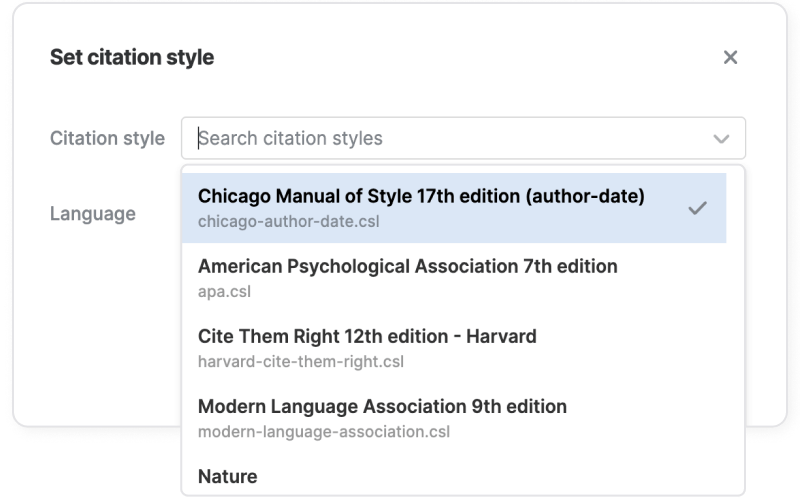Viewport: 800px width, 502px height.
Task: Select Chicago Manual of Style 17th edition
Action: [454, 208]
